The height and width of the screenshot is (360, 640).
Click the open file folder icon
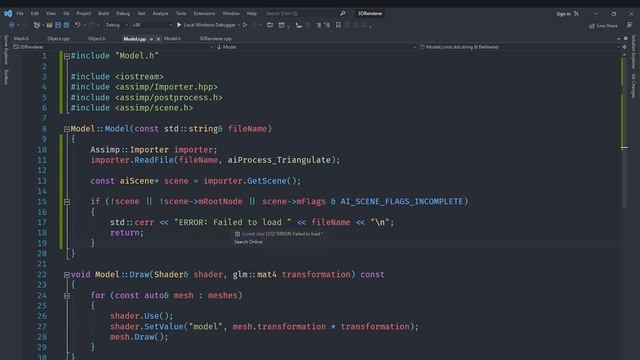[49, 25]
